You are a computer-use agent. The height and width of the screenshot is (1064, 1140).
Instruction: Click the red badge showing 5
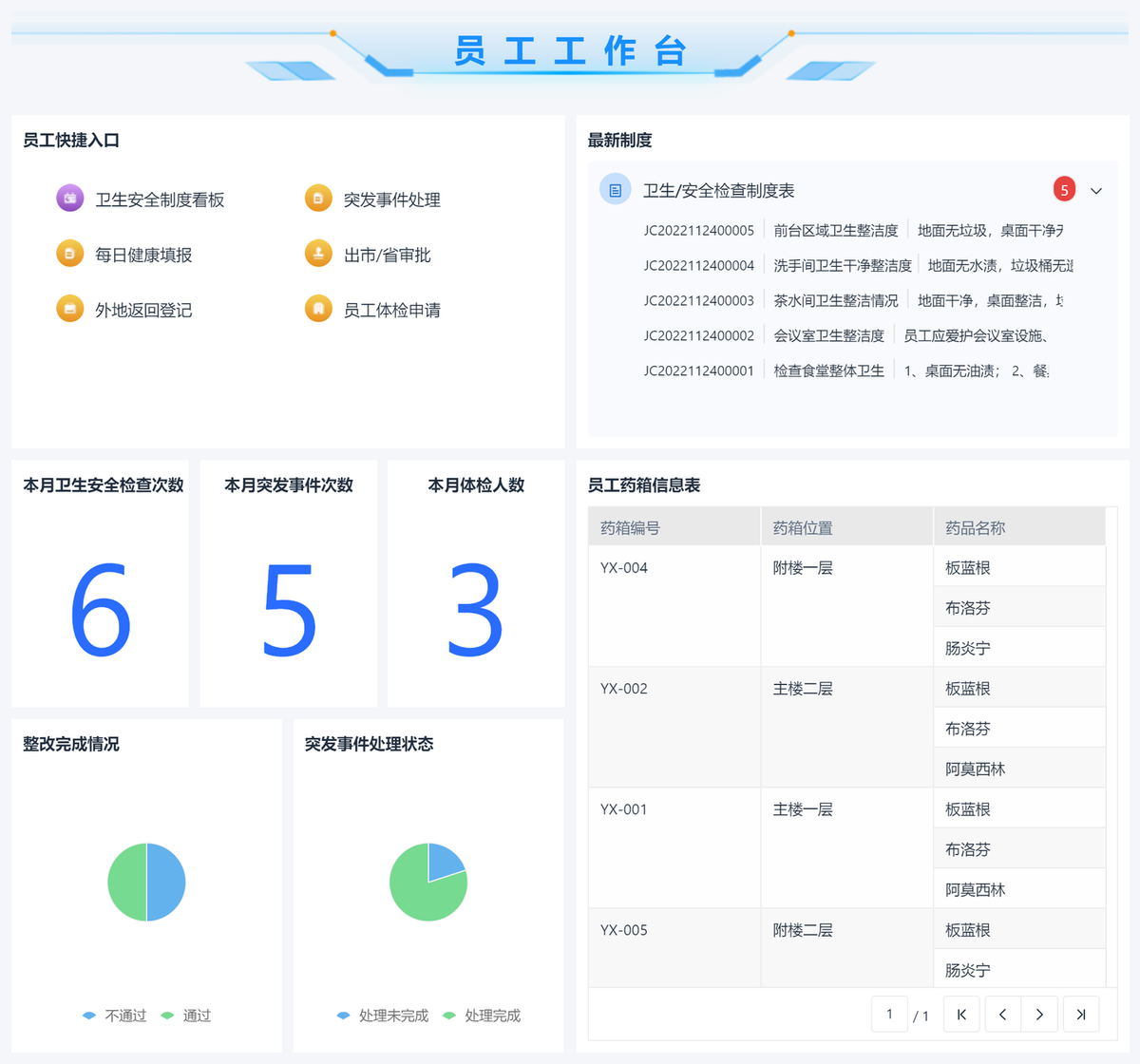(x=1064, y=190)
